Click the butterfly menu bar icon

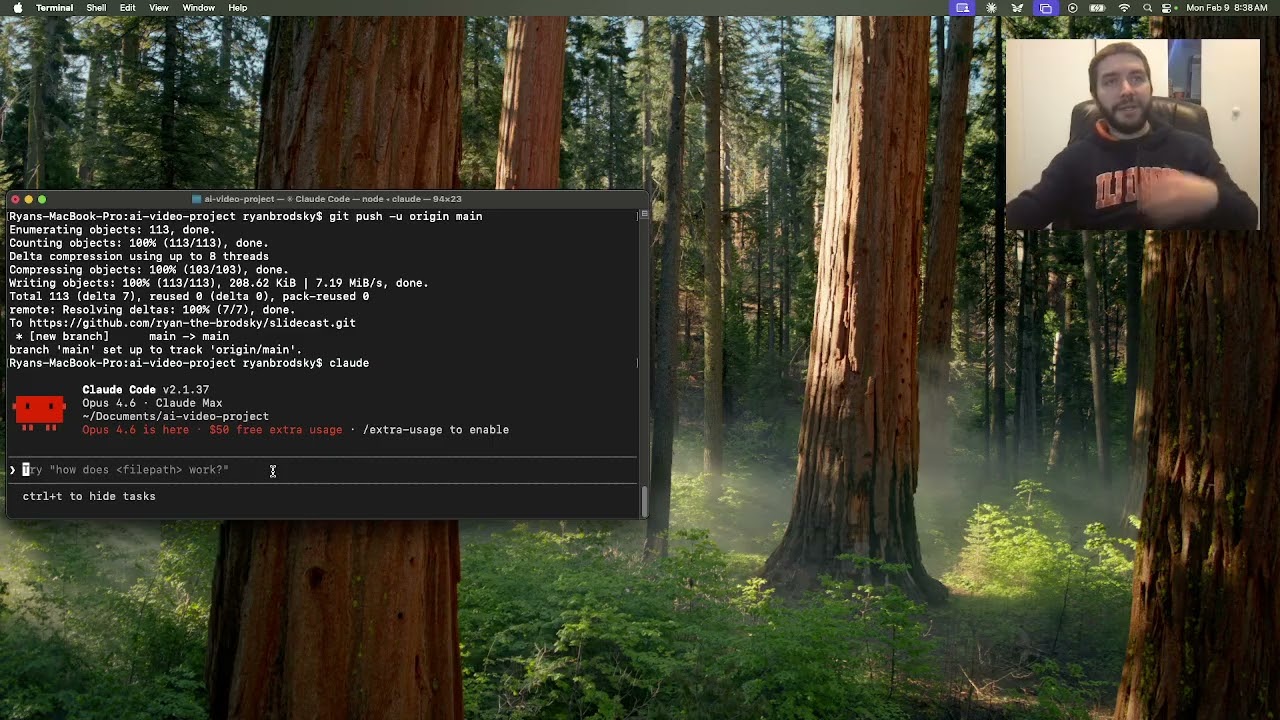[1018, 8]
